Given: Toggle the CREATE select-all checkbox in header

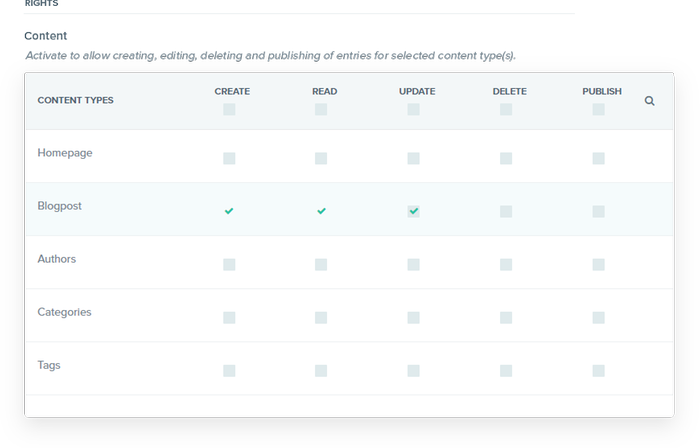Looking at the screenshot, I should click(229, 109).
